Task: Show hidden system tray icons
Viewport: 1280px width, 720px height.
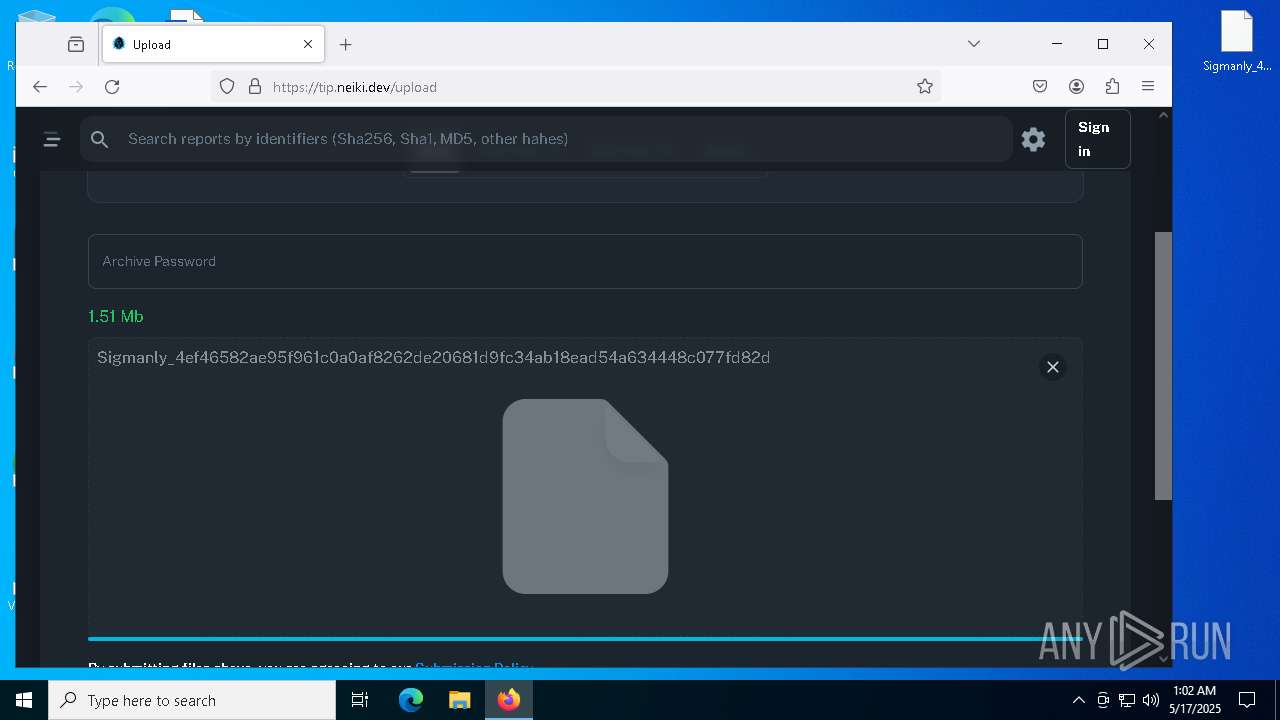Action: (x=1078, y=700)
